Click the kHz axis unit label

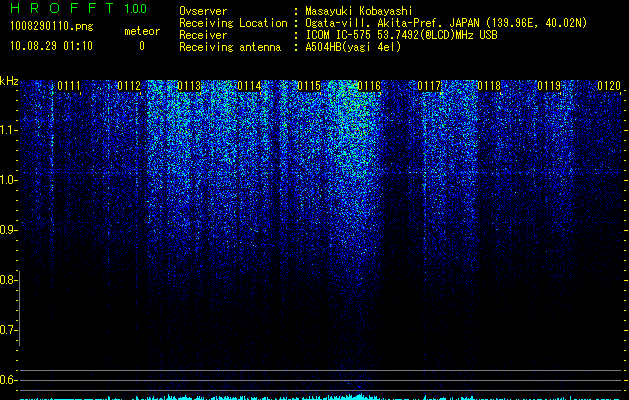pos(9,81)
